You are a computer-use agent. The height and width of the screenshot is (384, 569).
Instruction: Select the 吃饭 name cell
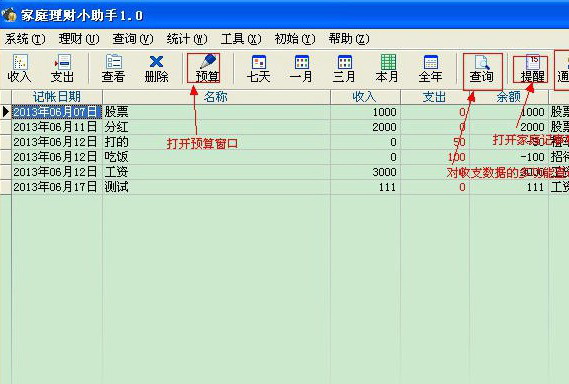pyautogui.click(x=216, y=157)
